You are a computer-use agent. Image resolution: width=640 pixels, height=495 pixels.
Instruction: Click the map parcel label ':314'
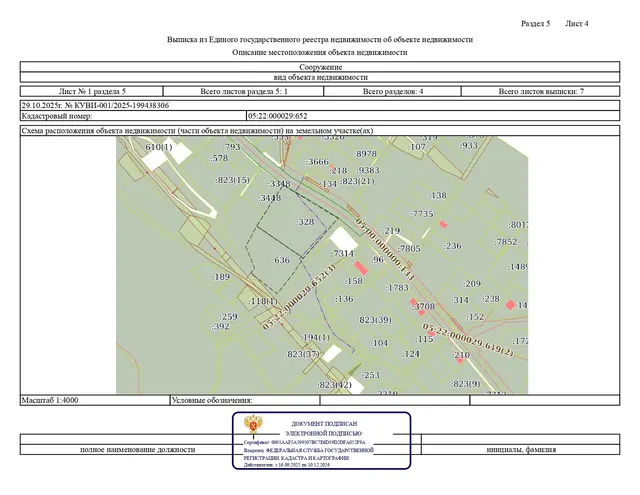(460, 300)
